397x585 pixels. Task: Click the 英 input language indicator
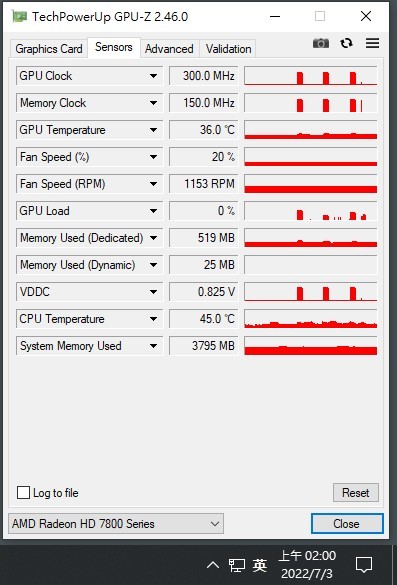[x=260, y=566]
